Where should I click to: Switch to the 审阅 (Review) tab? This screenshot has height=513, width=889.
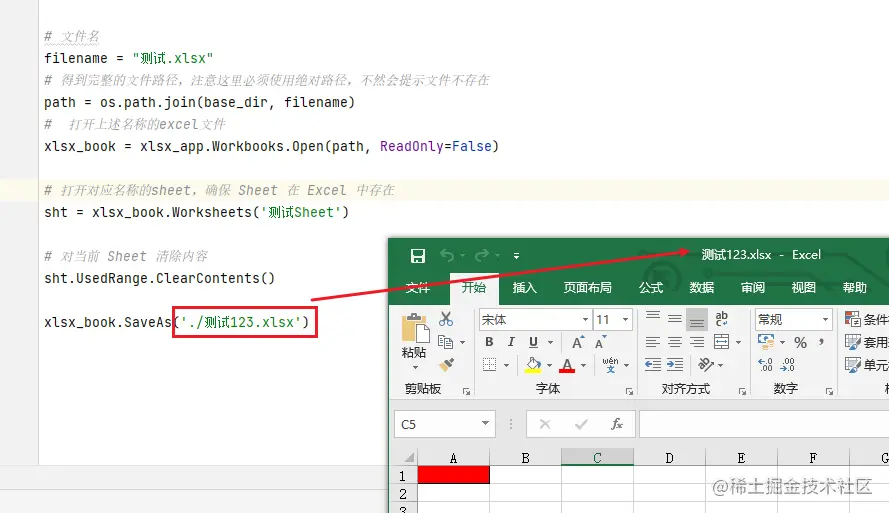click(753, 287)
